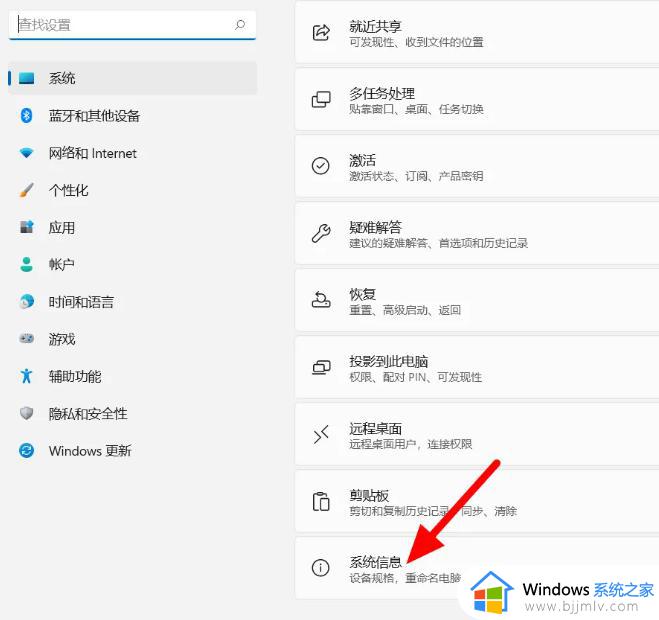Click the 帐户 label in the sidebar

tap(62, 264)
